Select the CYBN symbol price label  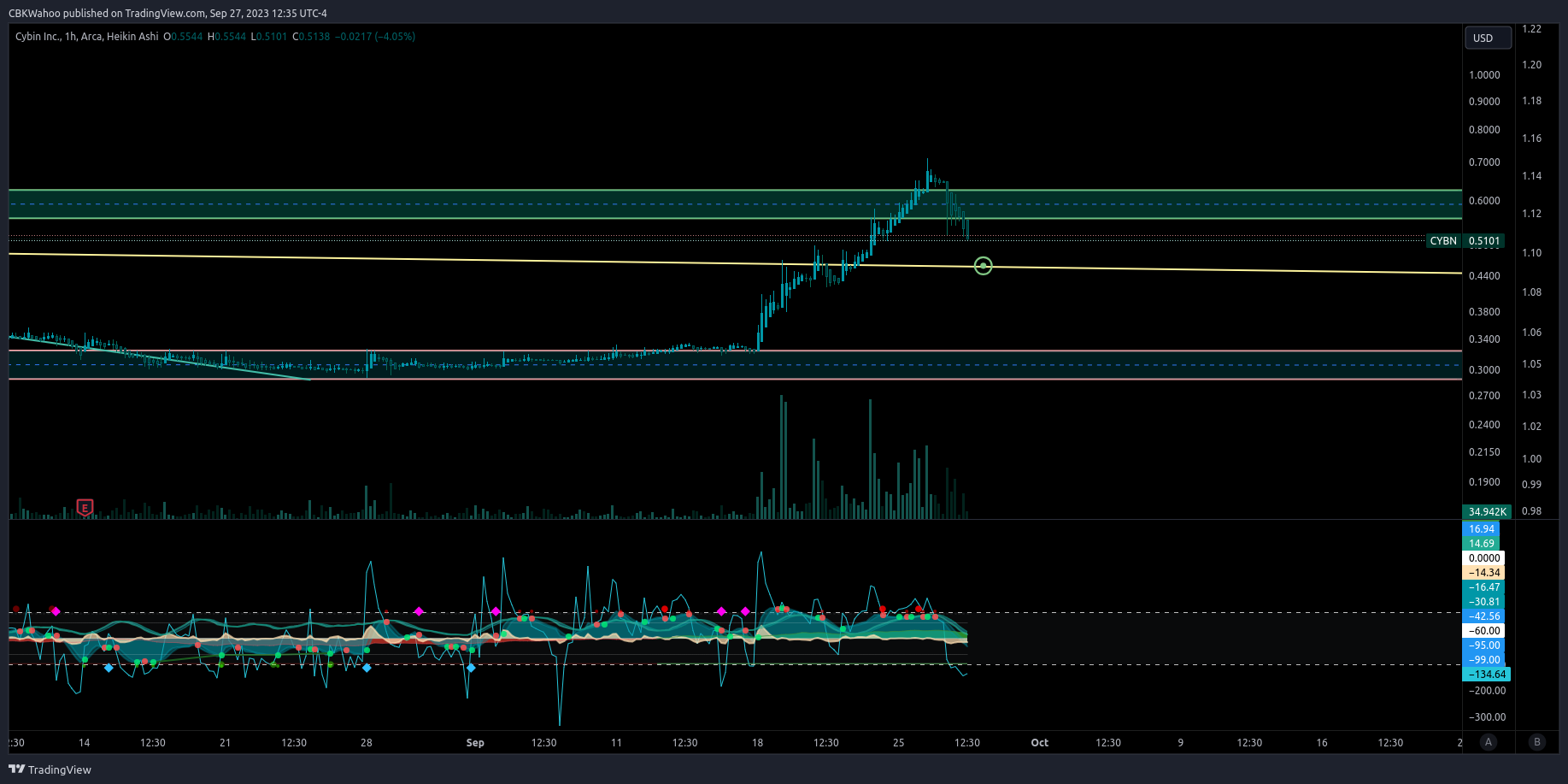(1443, 241)
